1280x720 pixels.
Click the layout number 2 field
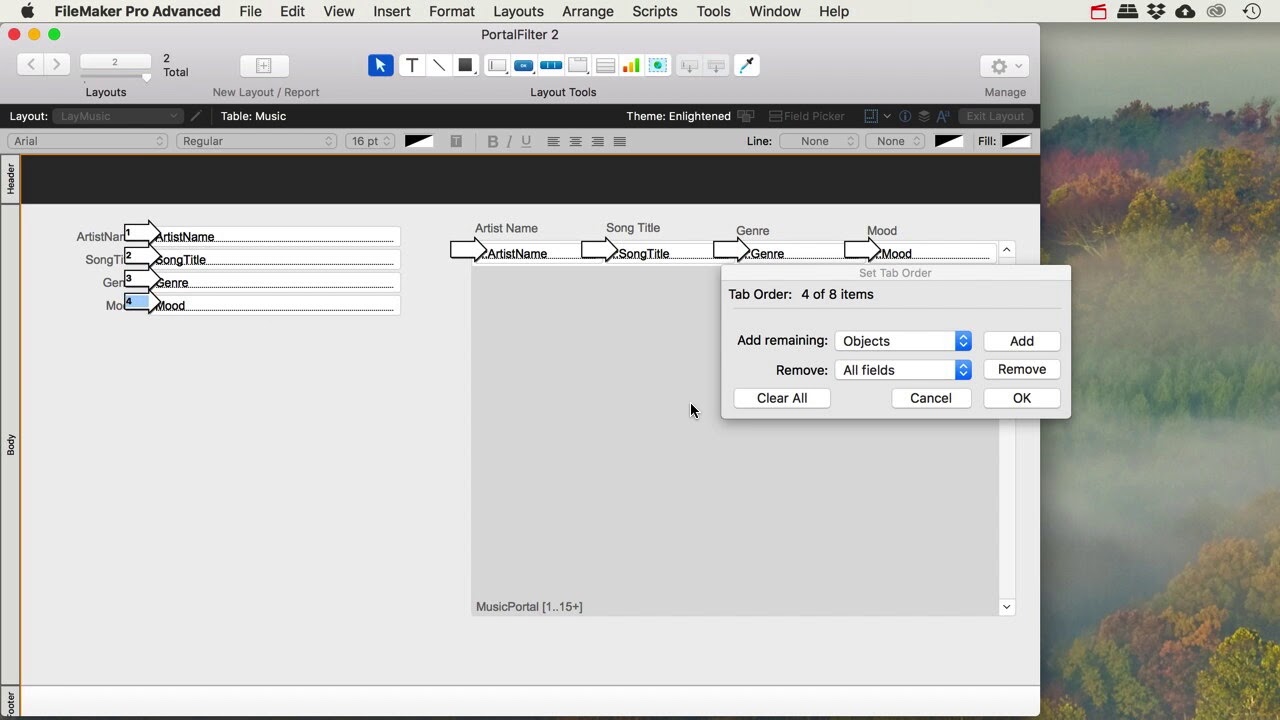[115, 62]
